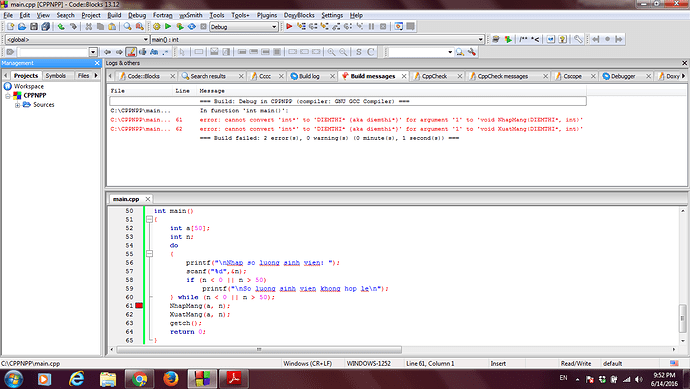Expand the Sources folder tree node
Image resolution: width=690 pixels, height=389 pixels.
pyautogui.click(x=17, y=105)
